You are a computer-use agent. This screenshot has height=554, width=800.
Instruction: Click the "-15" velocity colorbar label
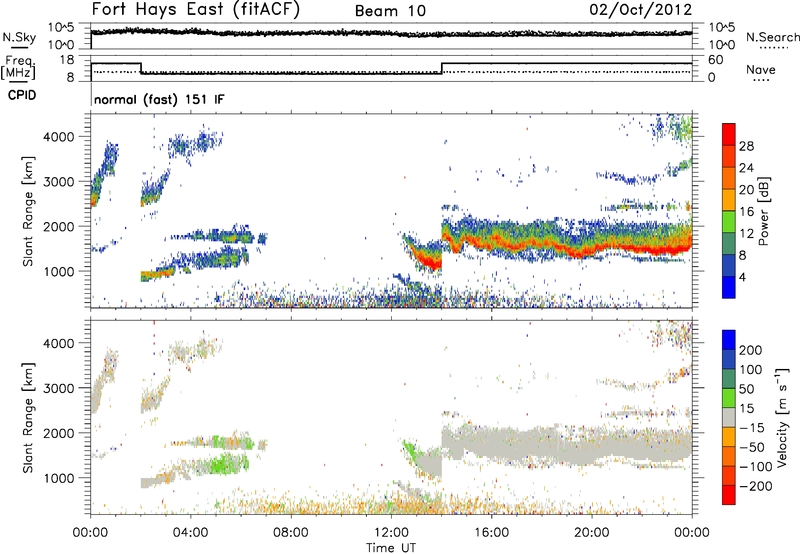752,428
